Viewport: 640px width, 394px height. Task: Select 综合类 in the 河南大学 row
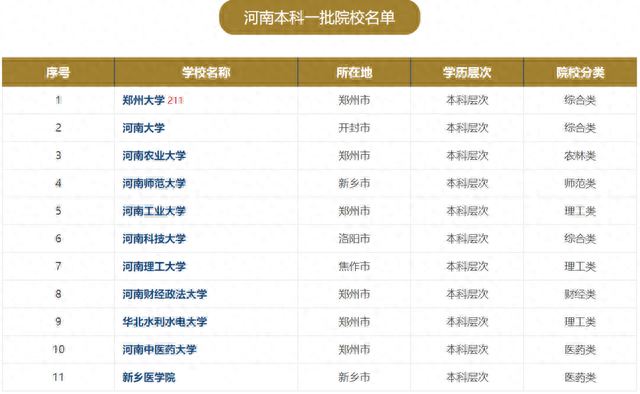(x=580, y=128)
